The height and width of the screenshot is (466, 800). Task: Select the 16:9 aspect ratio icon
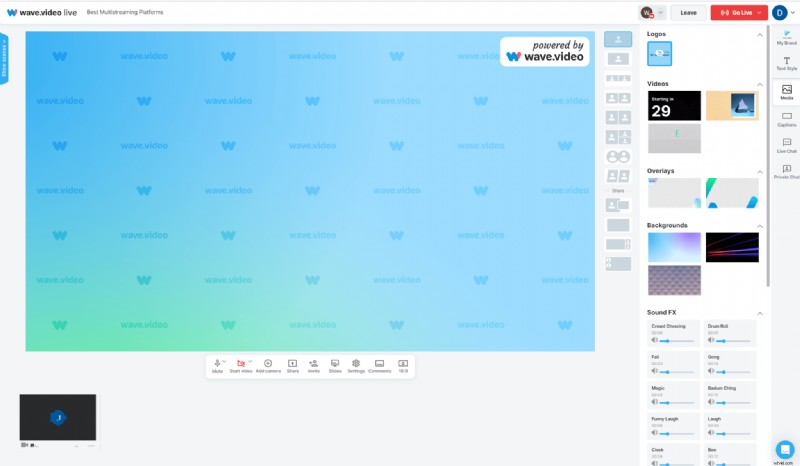click(403, 364)
